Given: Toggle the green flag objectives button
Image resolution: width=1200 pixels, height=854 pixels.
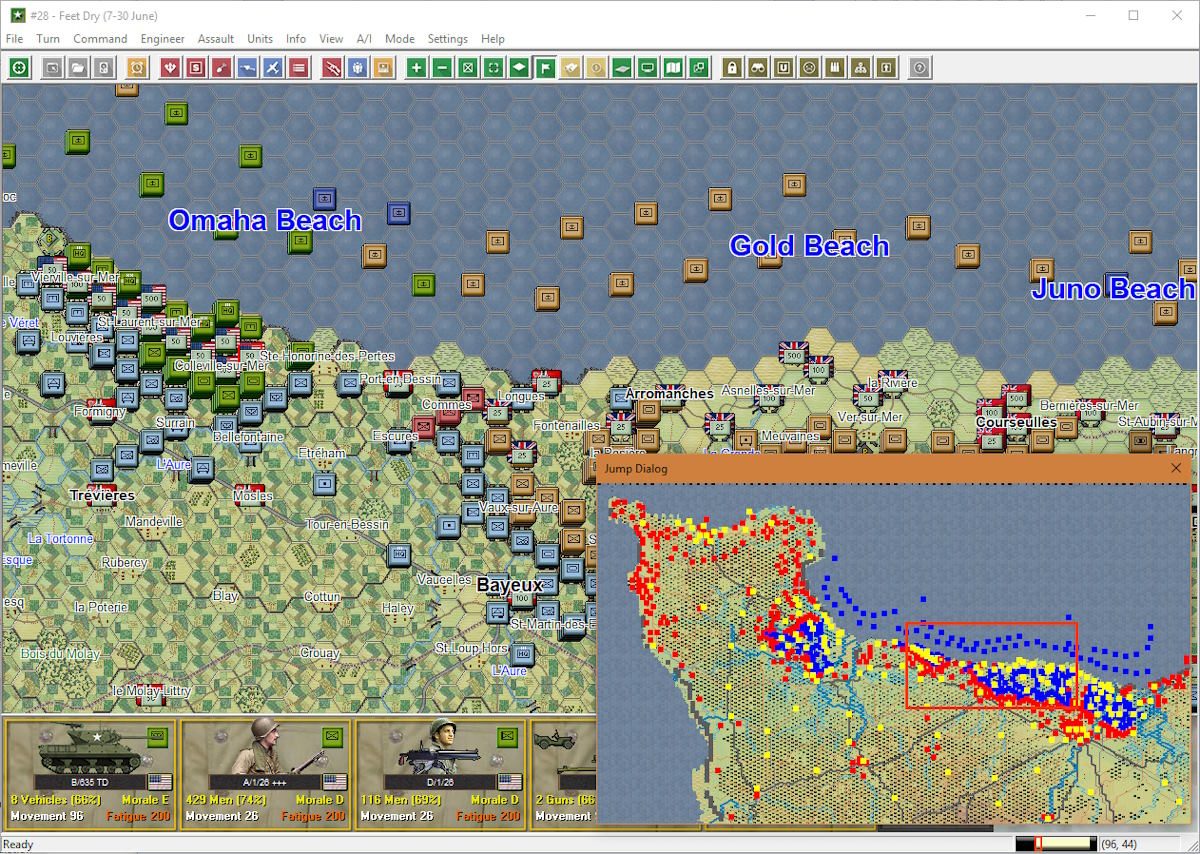Looking at the screenshot, I should click(x=545, y=68).
